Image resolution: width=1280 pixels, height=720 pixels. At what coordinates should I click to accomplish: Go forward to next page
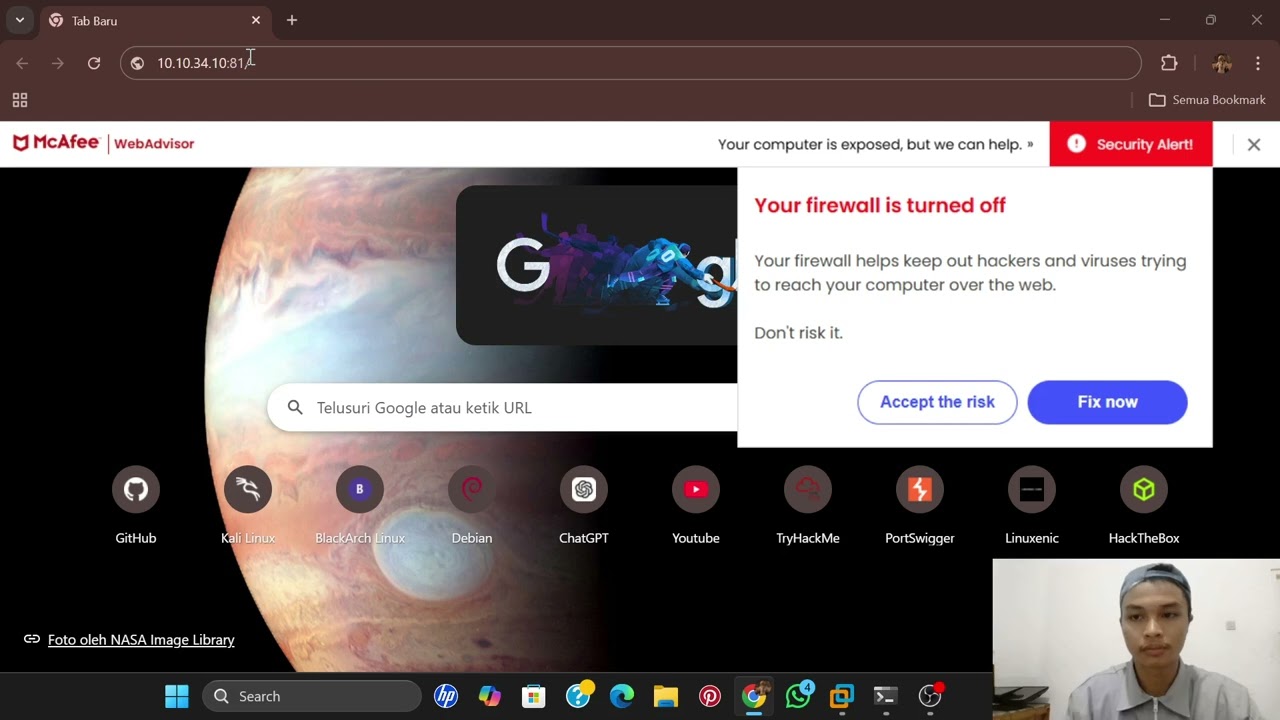(58, 63)
